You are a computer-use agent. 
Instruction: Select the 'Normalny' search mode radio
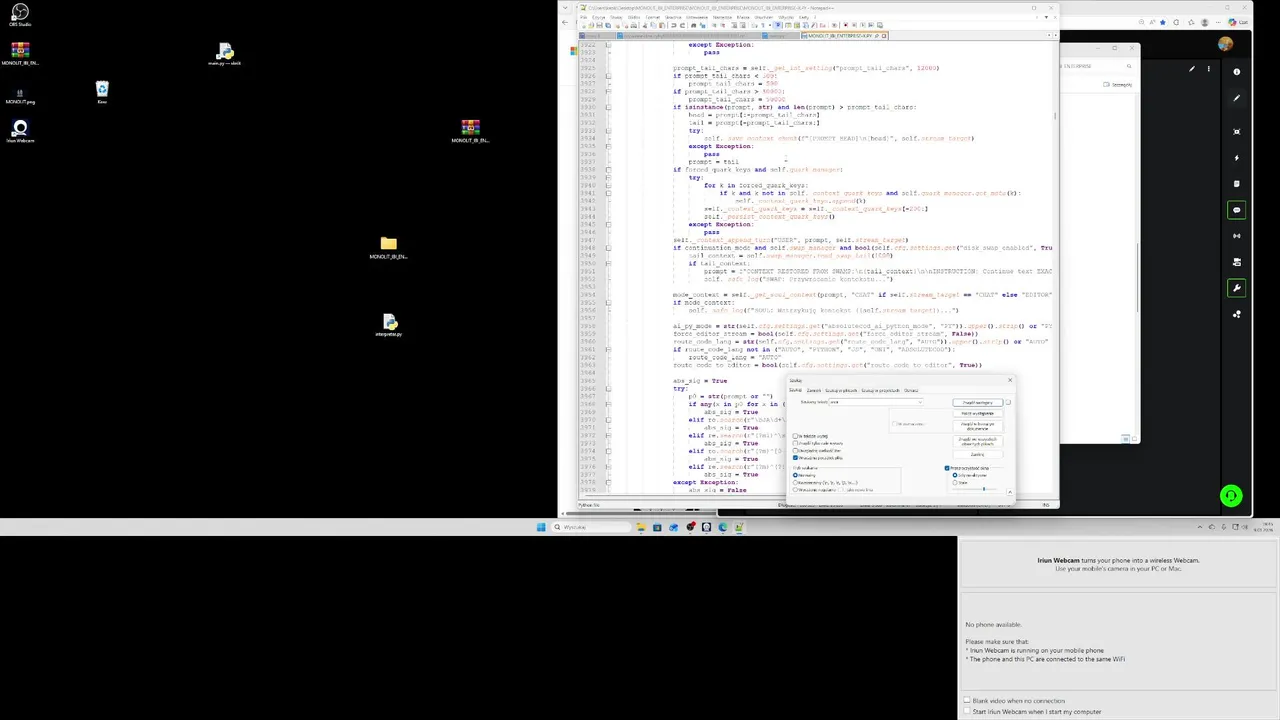[x=795, y=475]
